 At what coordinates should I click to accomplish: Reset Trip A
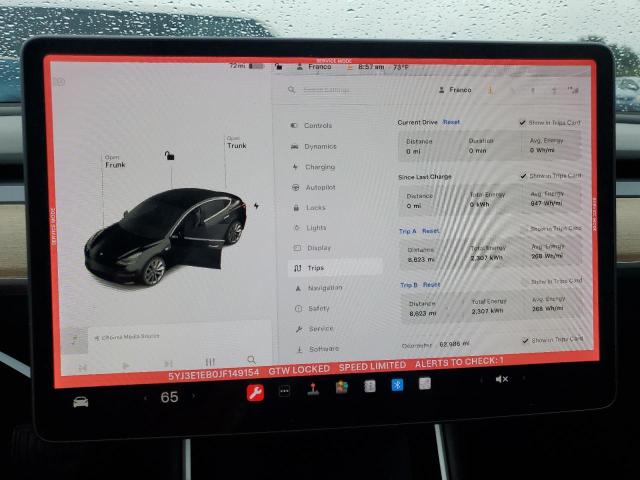click(431, 231)
